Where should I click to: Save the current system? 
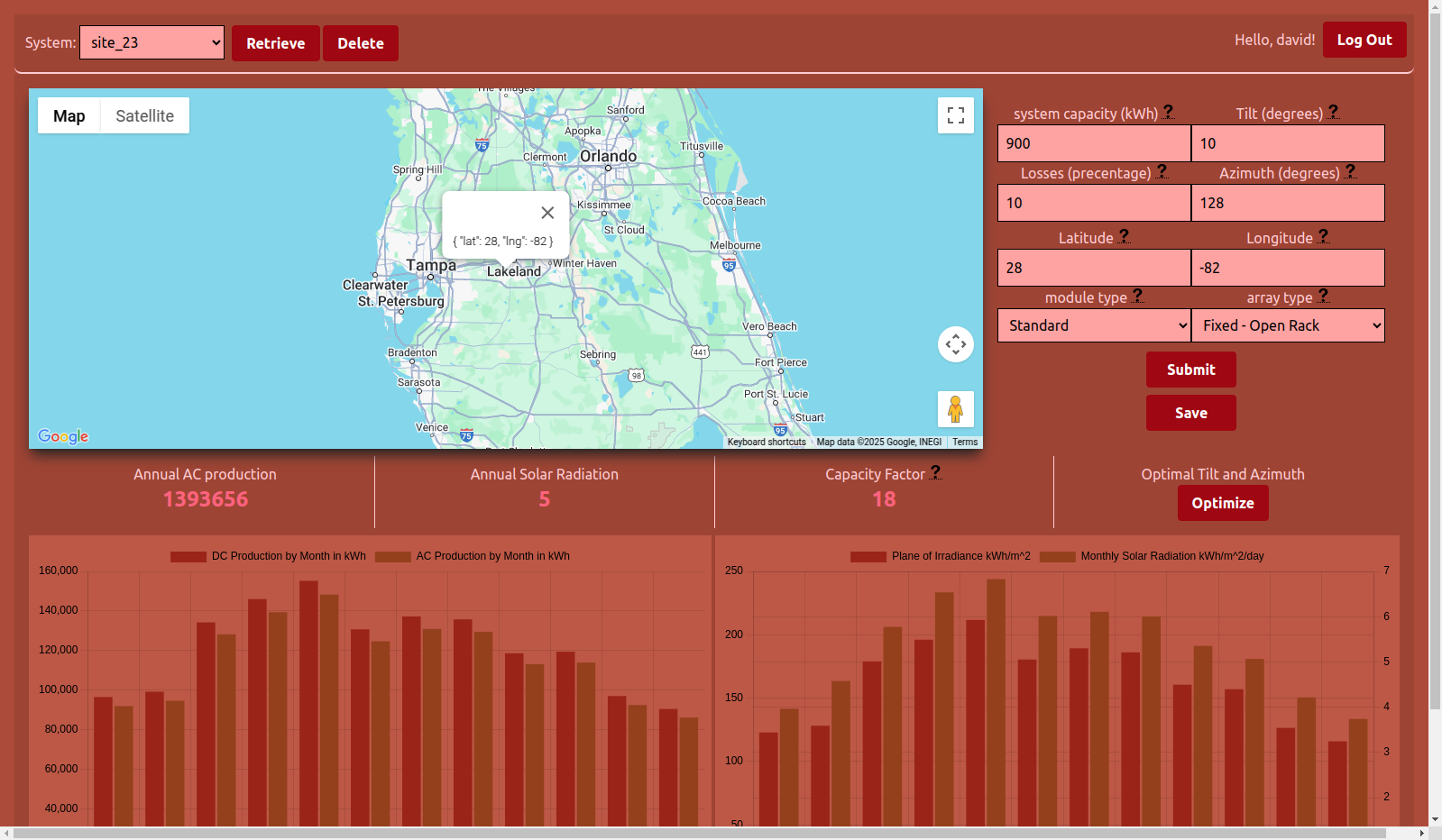point(1191,413)
